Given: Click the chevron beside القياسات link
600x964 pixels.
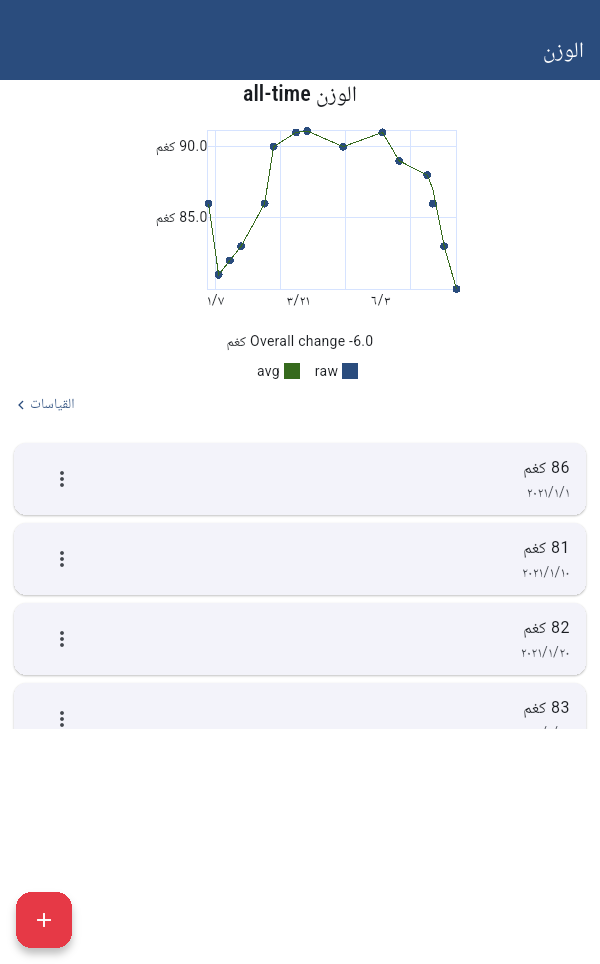Looking at the screenshot, I should (21, 405).
